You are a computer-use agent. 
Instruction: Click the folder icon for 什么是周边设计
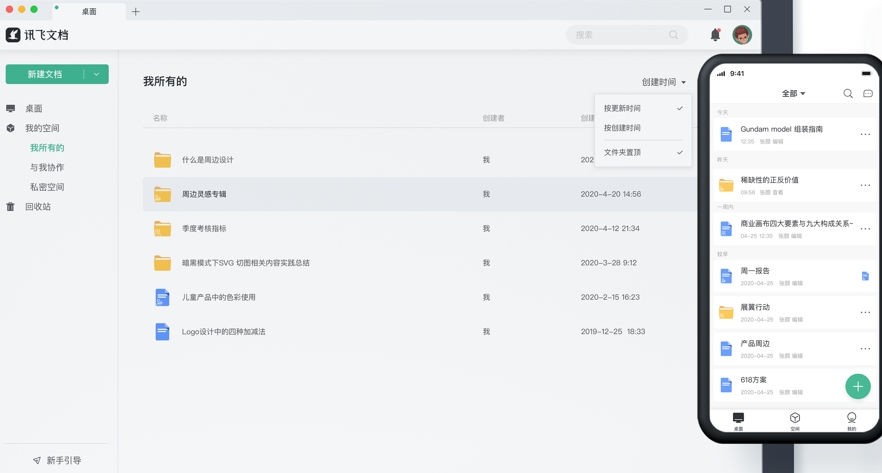click(x=163, y=160)
